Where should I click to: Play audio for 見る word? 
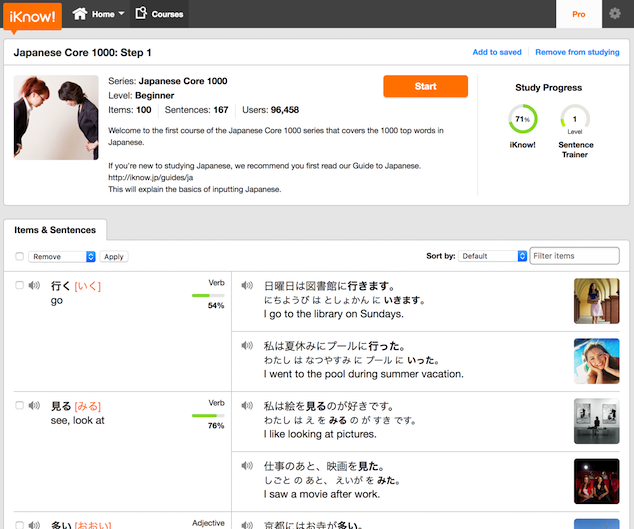click(34, 405)
